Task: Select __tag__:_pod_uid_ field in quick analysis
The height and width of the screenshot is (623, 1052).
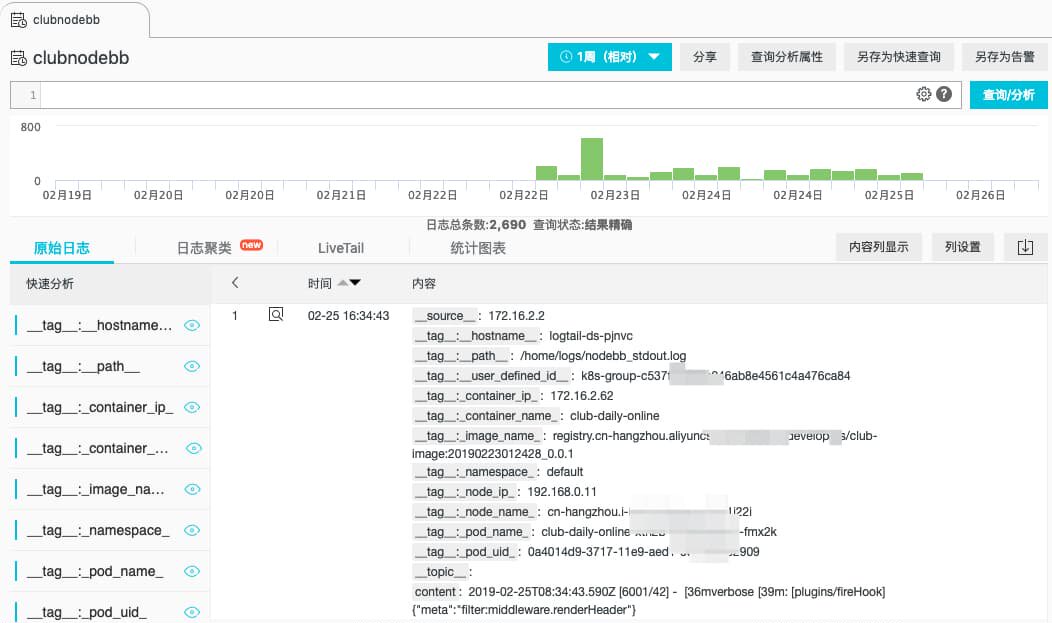Action: pyautogui.click(x=87, y=612)
